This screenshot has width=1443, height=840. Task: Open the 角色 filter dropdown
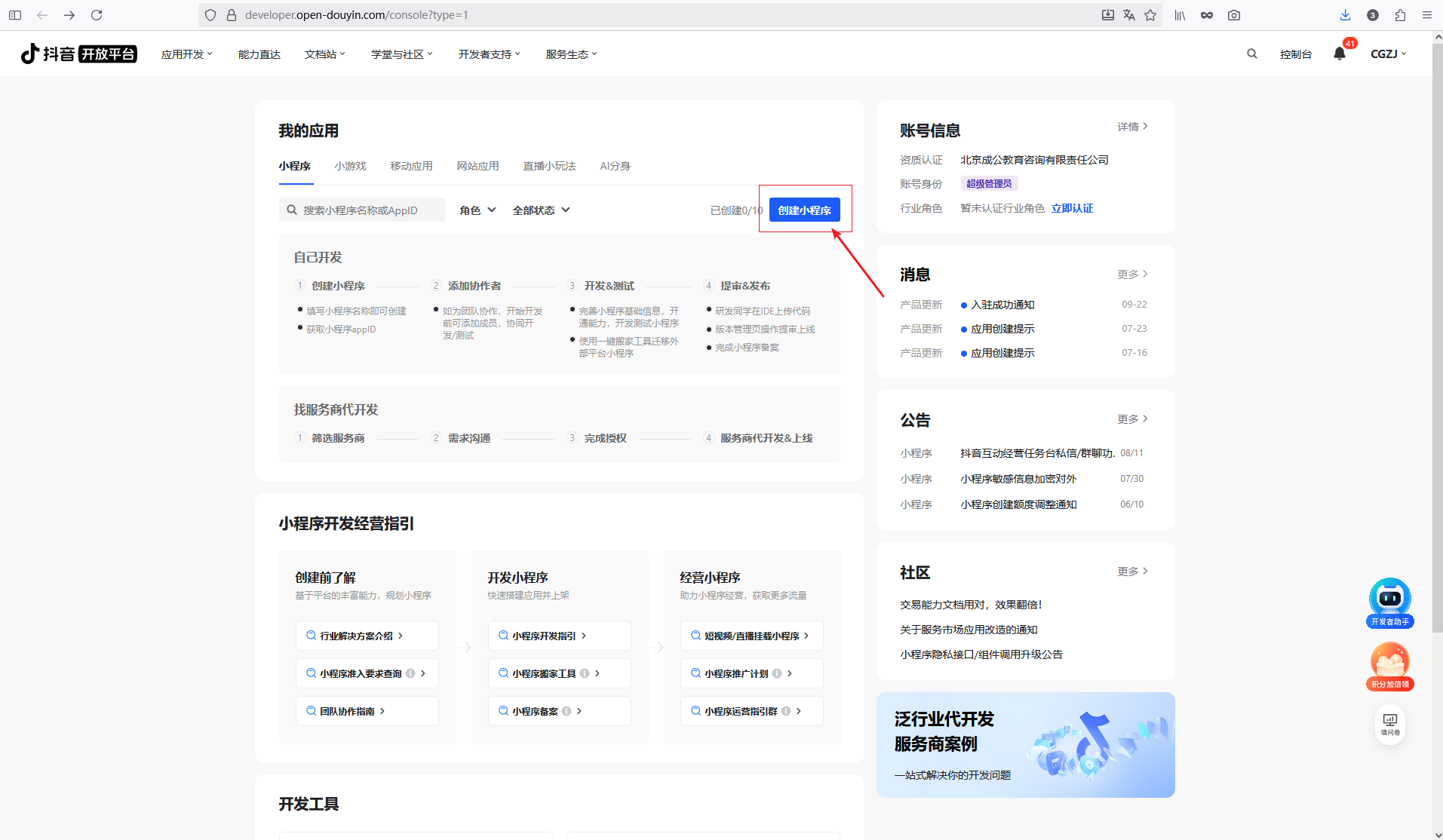476,210
